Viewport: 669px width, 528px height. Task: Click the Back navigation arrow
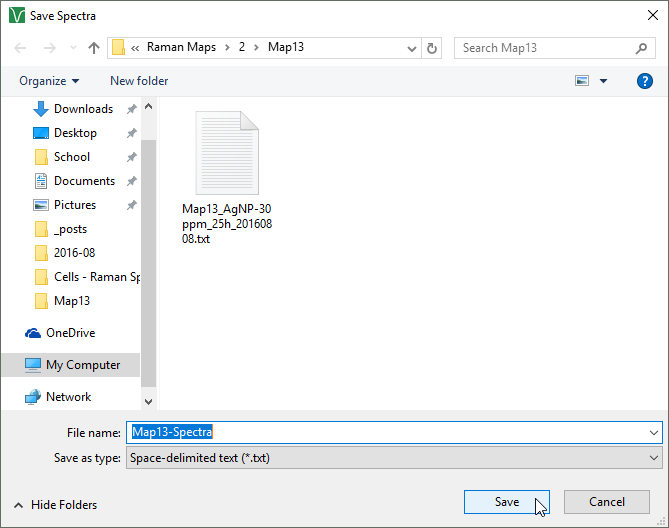pyautogui.click(x=21, y=48)
